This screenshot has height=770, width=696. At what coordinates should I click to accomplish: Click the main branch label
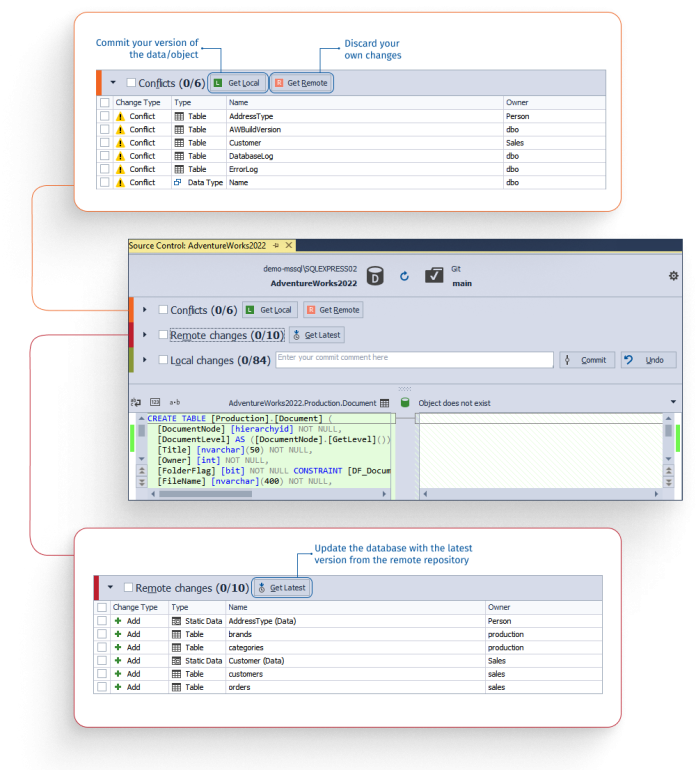coord(462,283)
